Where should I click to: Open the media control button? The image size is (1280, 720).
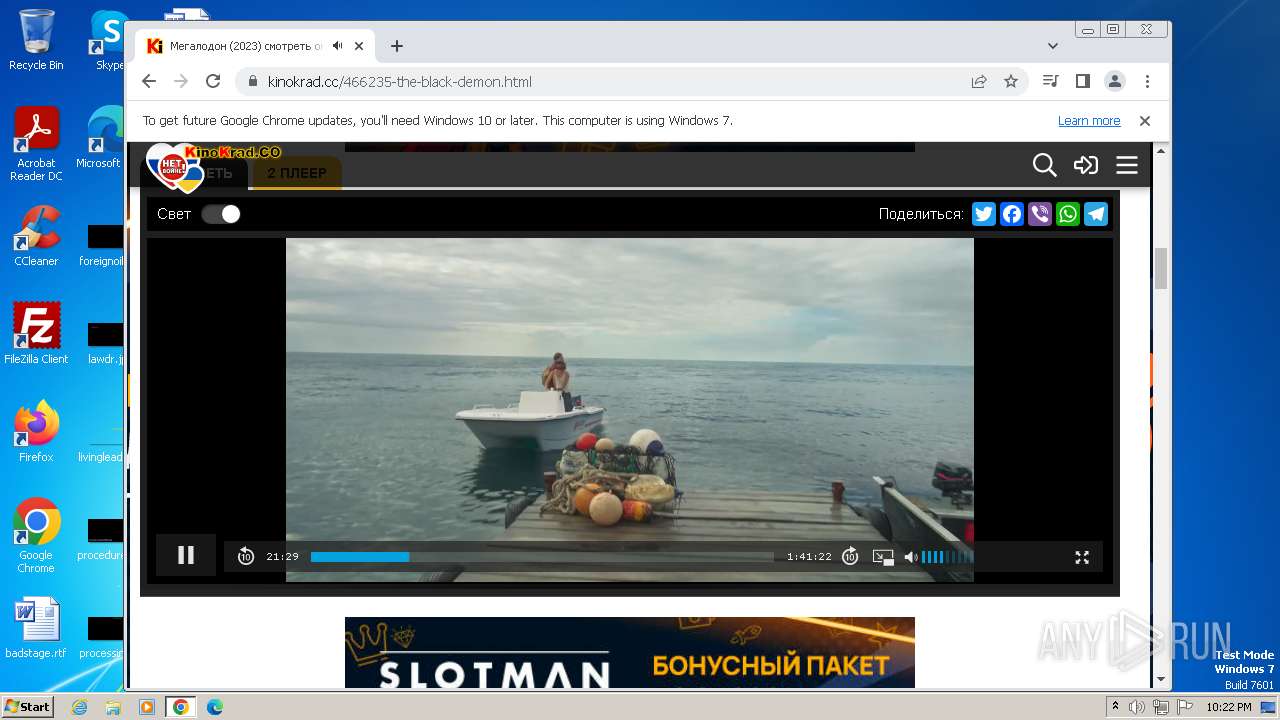[x=1050, y=81]
